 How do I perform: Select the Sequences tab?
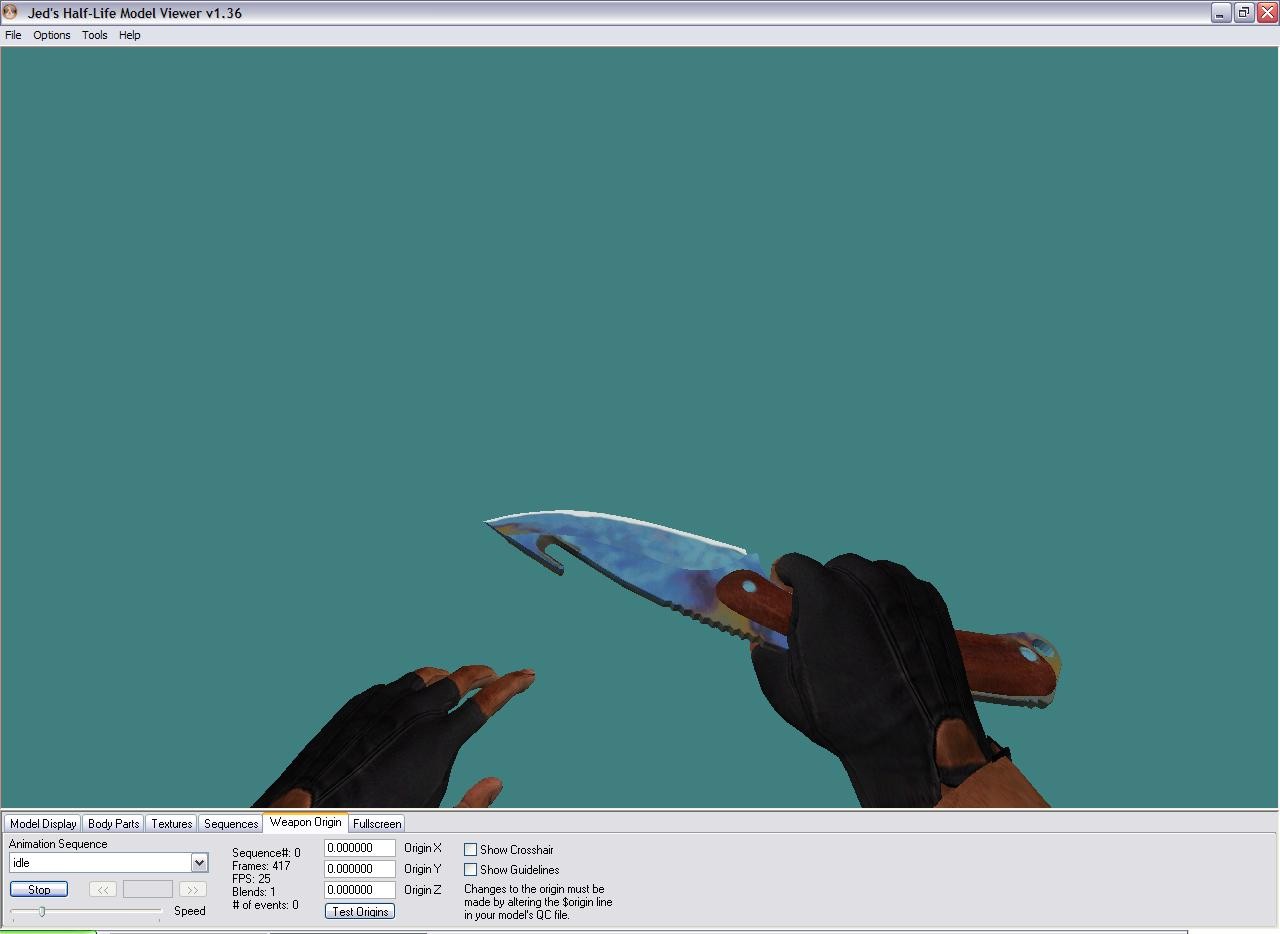click(230, 823)
